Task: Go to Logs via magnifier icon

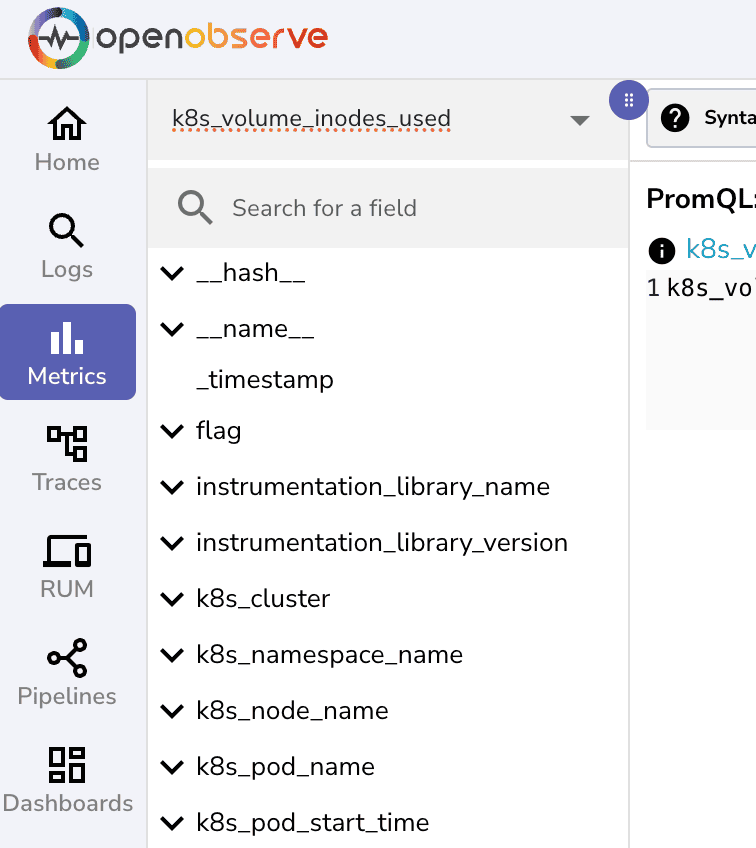Action: tap(67, 232)
